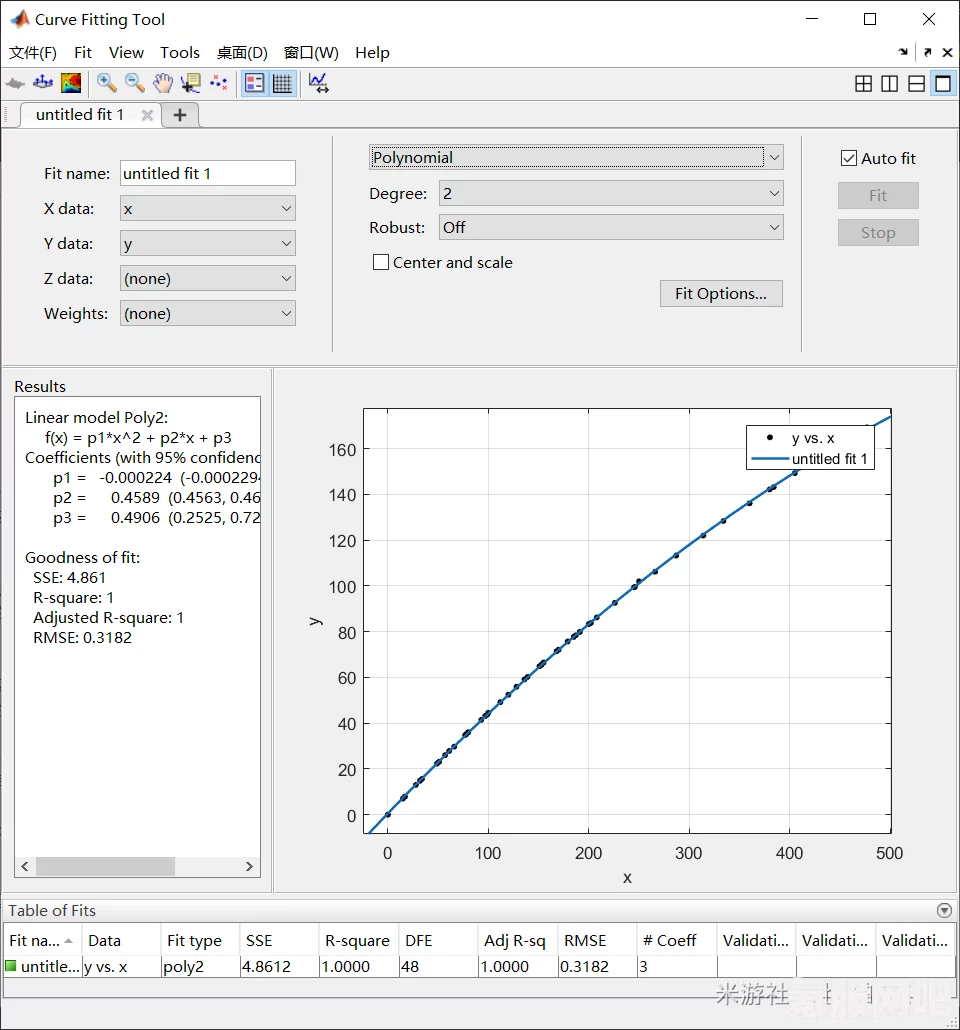The width and height of the screenshot is (960, 1030).
Task: Open the Help menu
Action: [373, 53]
